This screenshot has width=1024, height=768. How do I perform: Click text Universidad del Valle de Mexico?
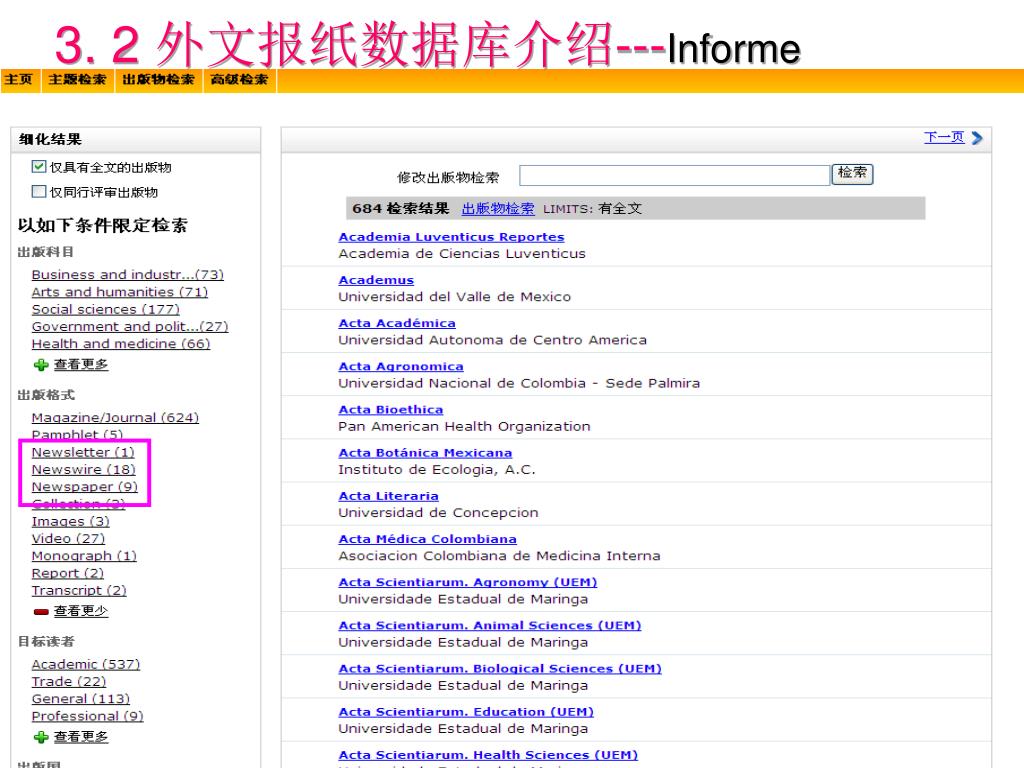(x=455, y=297)
